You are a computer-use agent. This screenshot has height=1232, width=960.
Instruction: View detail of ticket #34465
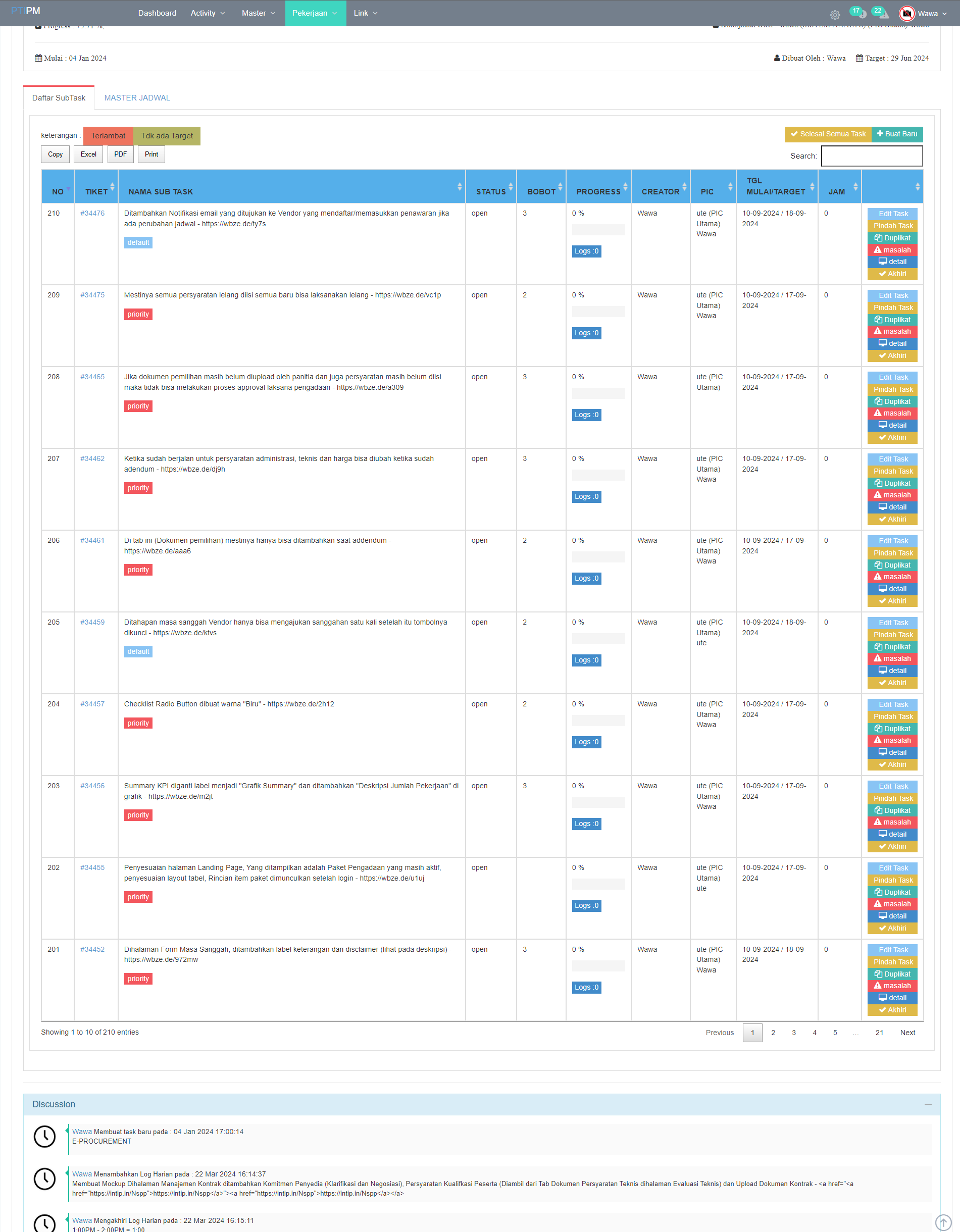coord(892,425)
